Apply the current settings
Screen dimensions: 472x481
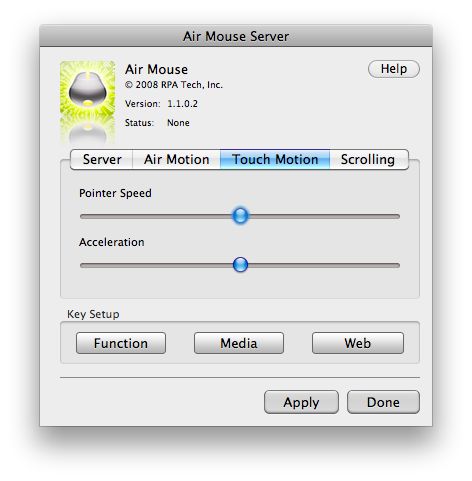301,402
